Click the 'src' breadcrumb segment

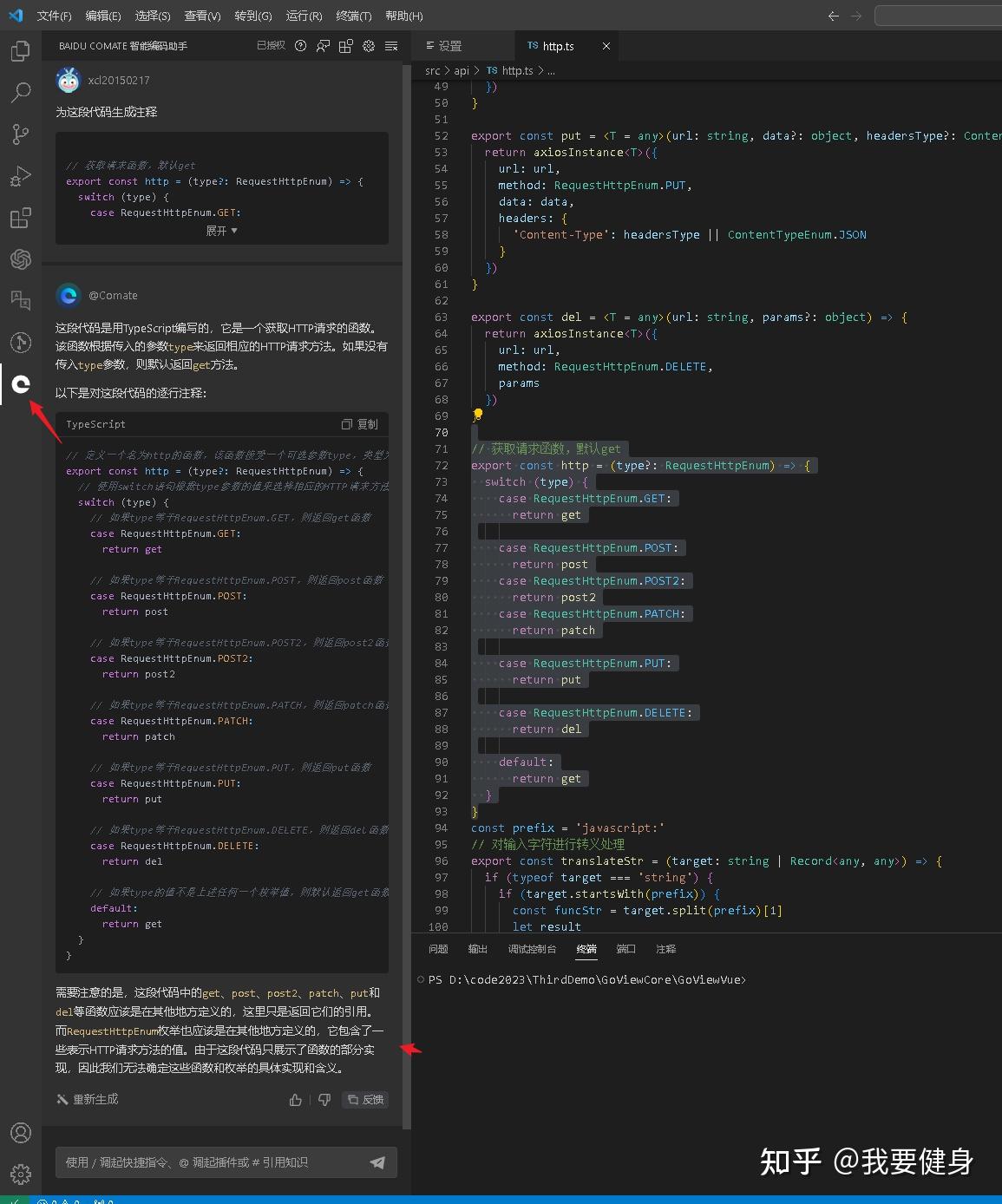433,71
